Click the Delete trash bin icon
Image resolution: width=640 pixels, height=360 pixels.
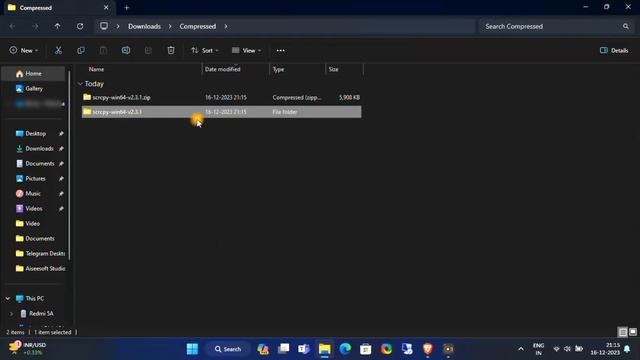tap(171, 50)
